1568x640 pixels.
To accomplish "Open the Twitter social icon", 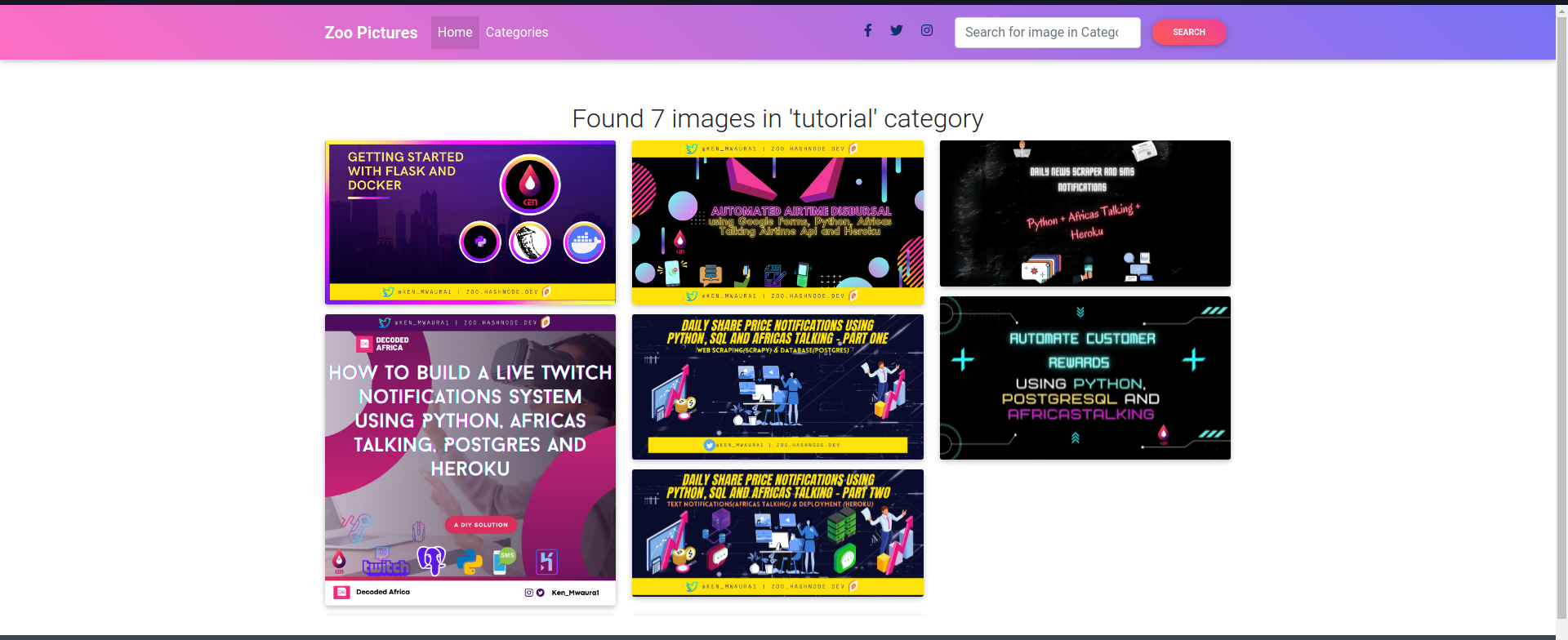I will (897, 31).
